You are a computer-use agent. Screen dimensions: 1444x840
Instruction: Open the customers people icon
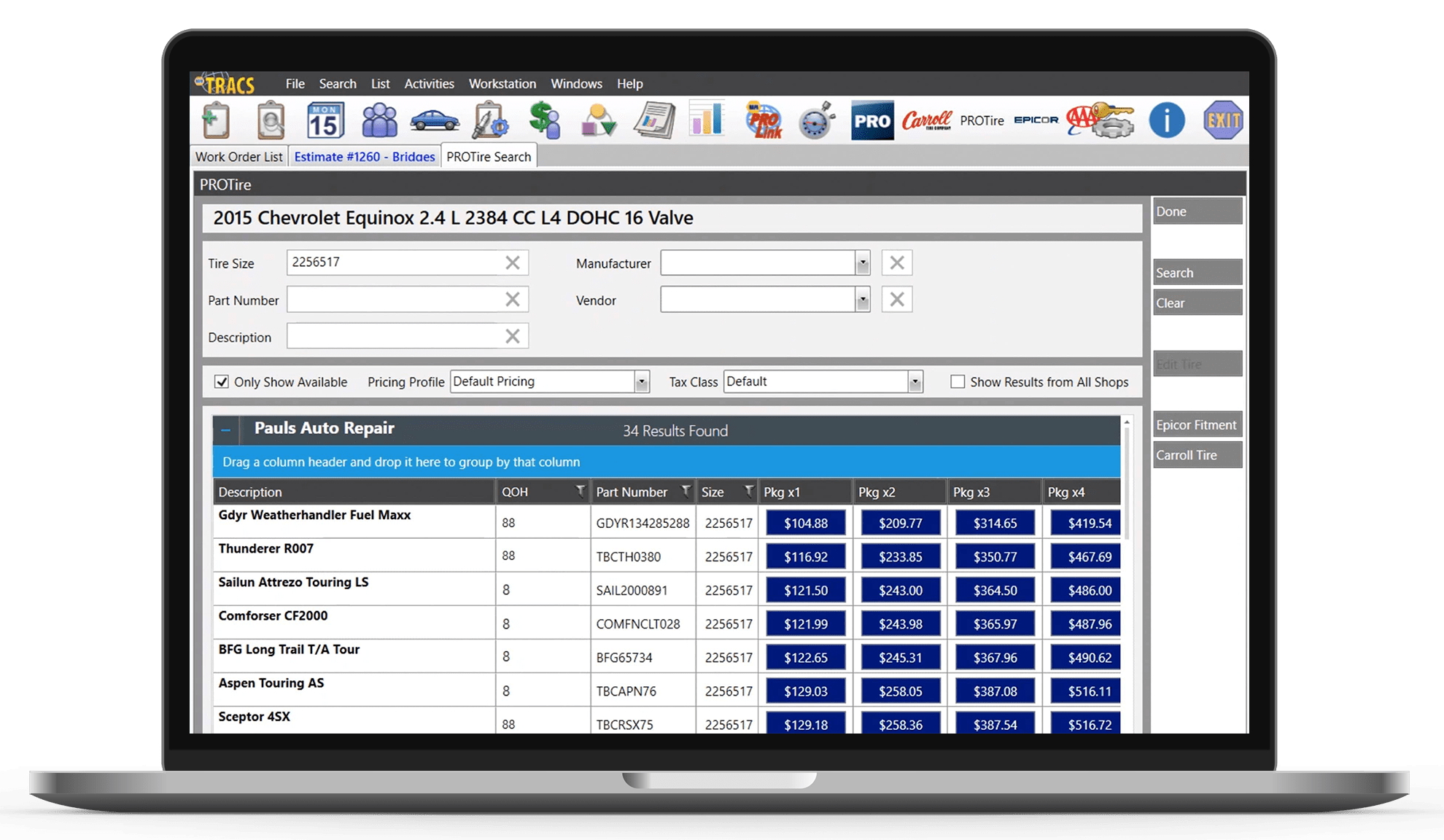point(380,120)
